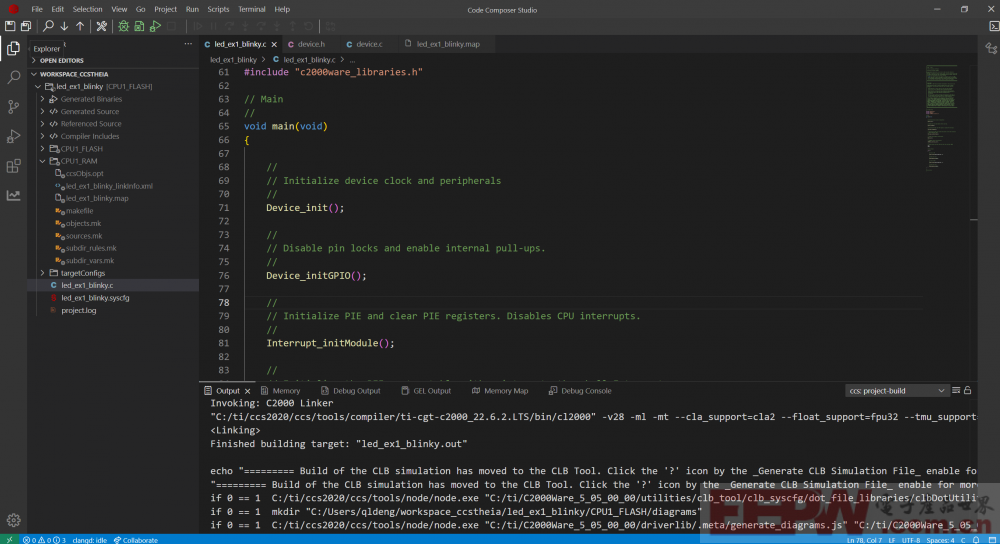The width and height of the screenshot is (1000, 544).
Task: Click the green flash/load program icon
Action: click(139, 26)
